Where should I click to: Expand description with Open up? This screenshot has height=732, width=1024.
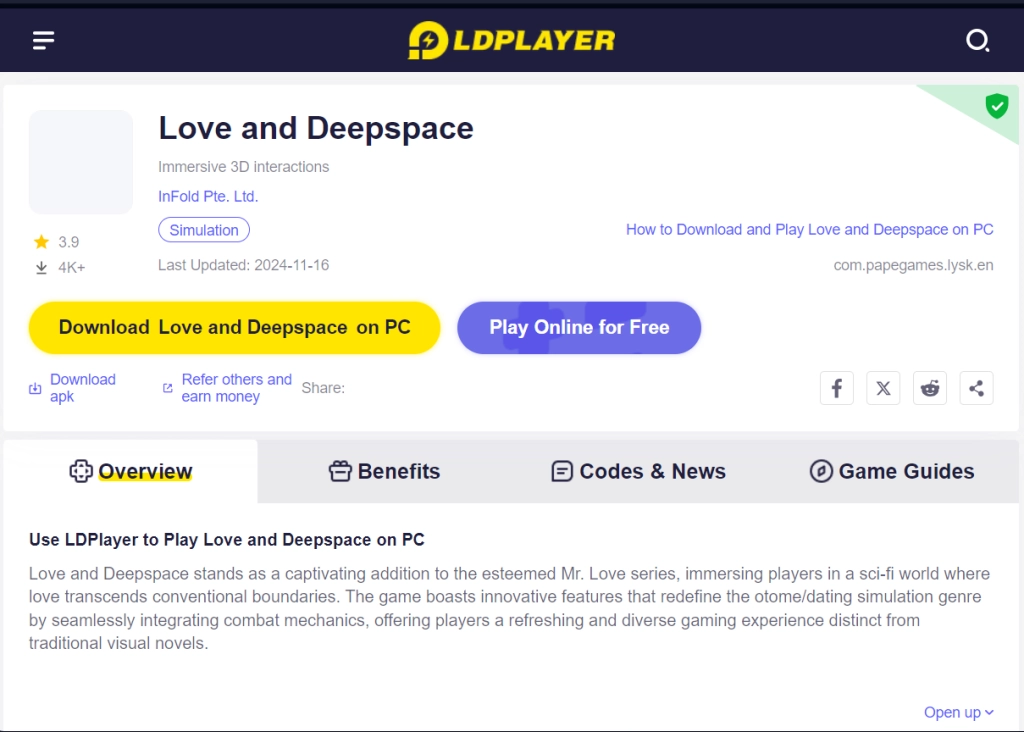[x=959, y=712]
